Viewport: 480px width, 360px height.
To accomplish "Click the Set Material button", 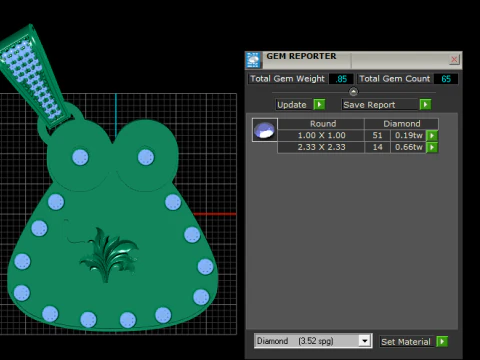I will (407, 342).
